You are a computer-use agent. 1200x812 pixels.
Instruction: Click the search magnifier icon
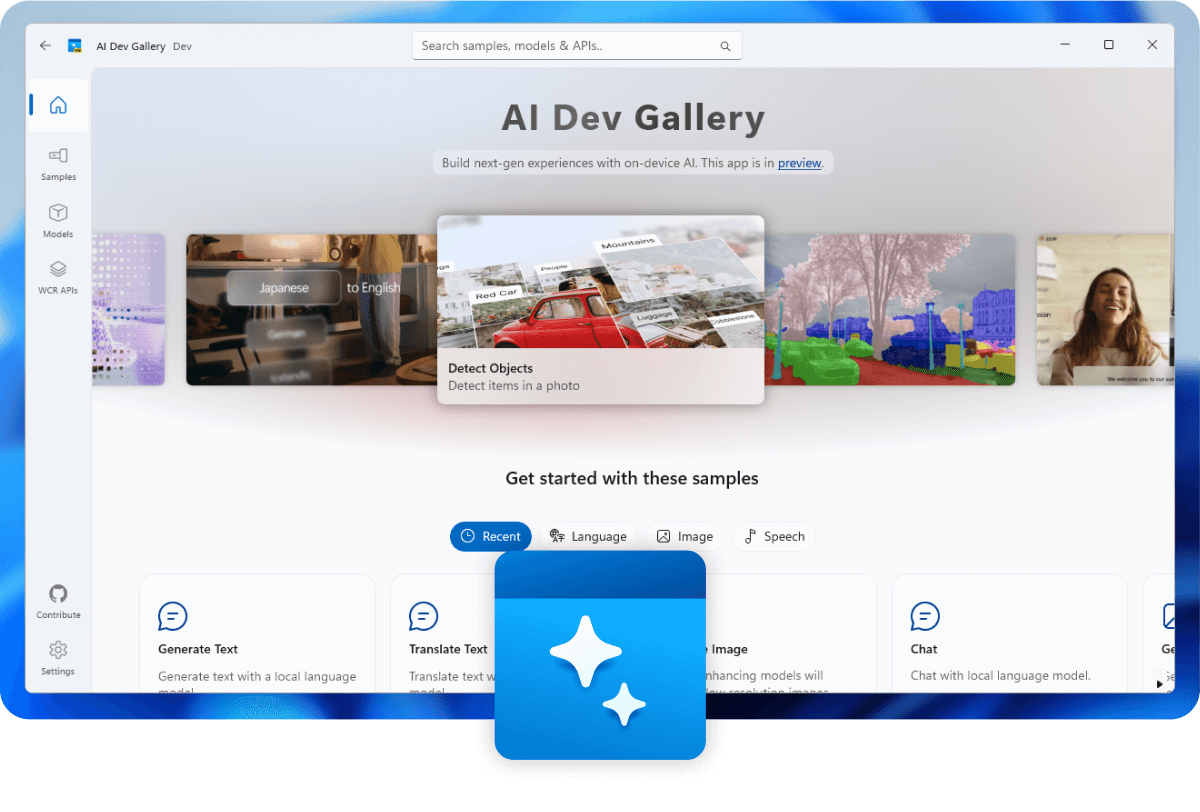tap(725, 45)
